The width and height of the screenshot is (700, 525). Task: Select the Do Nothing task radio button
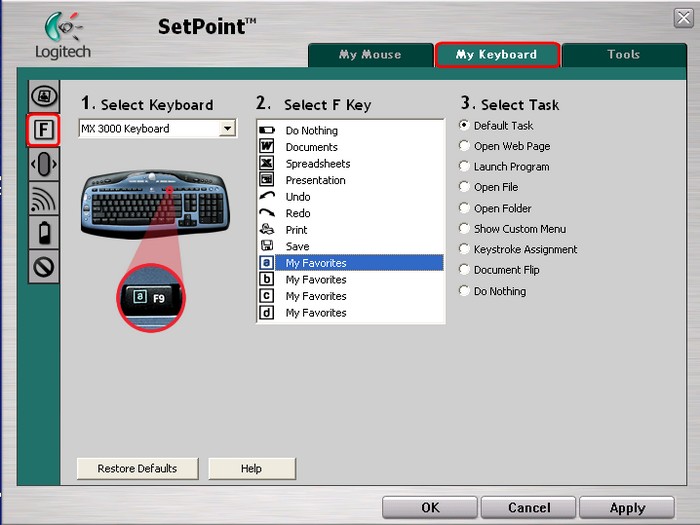(x=464, y=291)
